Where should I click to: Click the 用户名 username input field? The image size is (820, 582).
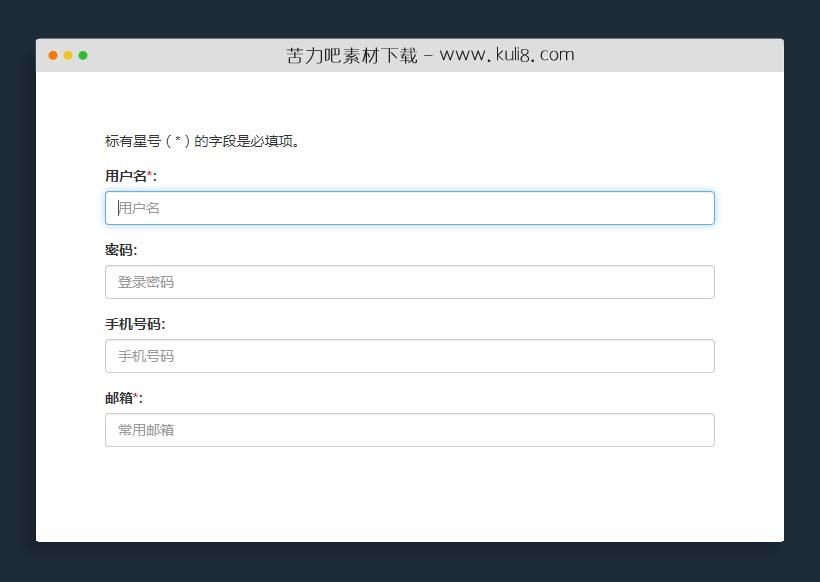[410, 208]
